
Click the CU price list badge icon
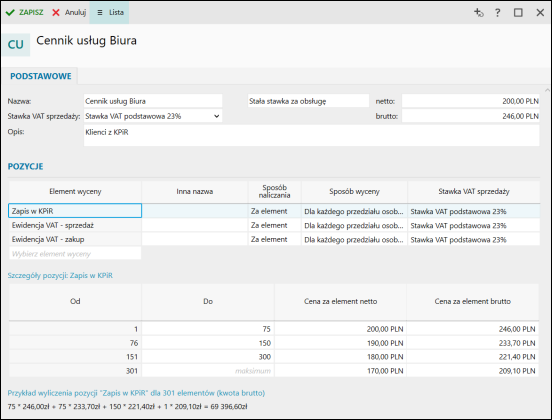(x=16, y=45)
